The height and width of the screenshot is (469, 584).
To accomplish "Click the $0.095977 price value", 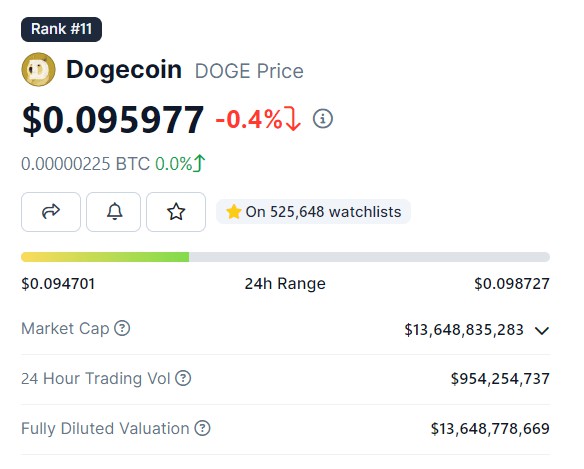I will pos(113,120).
